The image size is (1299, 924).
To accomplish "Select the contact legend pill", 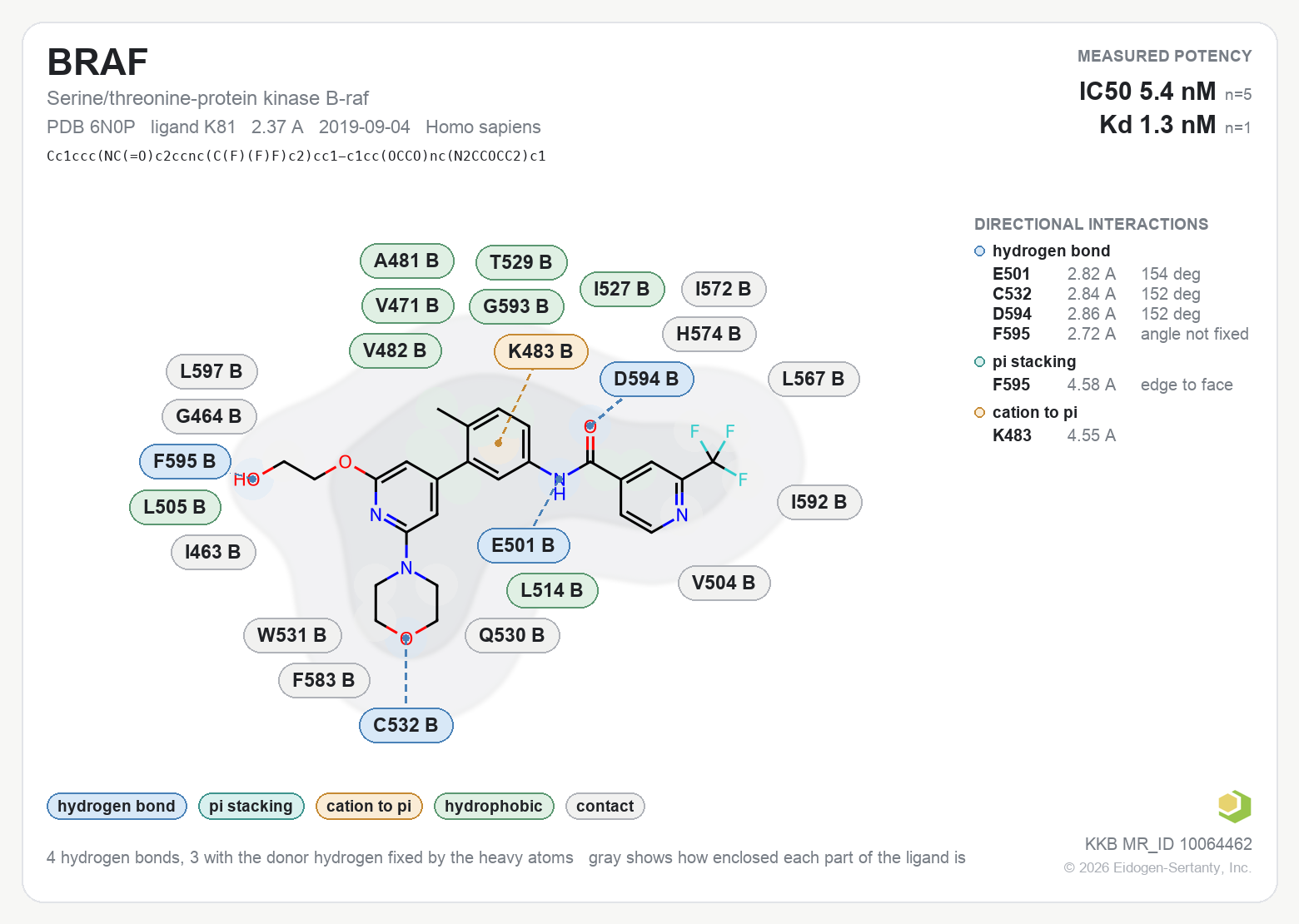I will (605, 806).
